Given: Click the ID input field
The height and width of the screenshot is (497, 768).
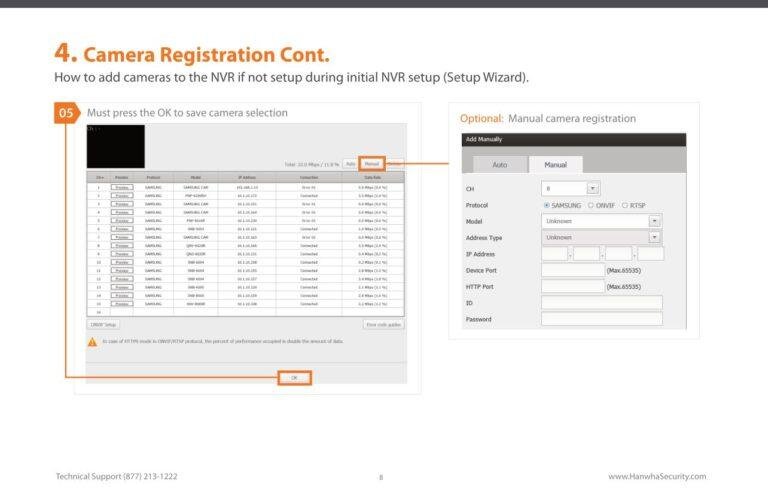Looking at the screenshot, I should point(601,303).
